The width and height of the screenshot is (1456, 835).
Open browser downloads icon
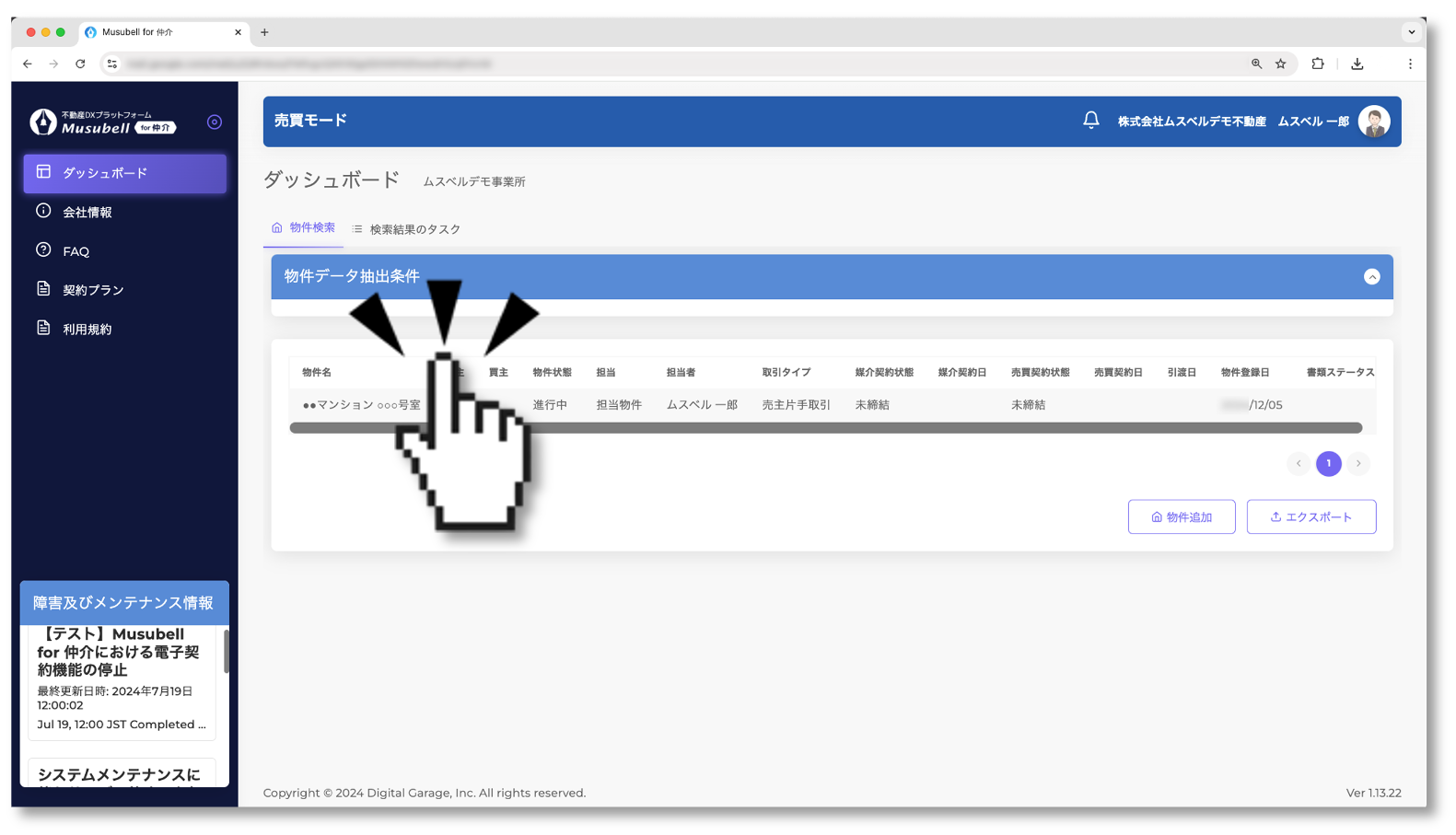click(x=1357, y=64)
